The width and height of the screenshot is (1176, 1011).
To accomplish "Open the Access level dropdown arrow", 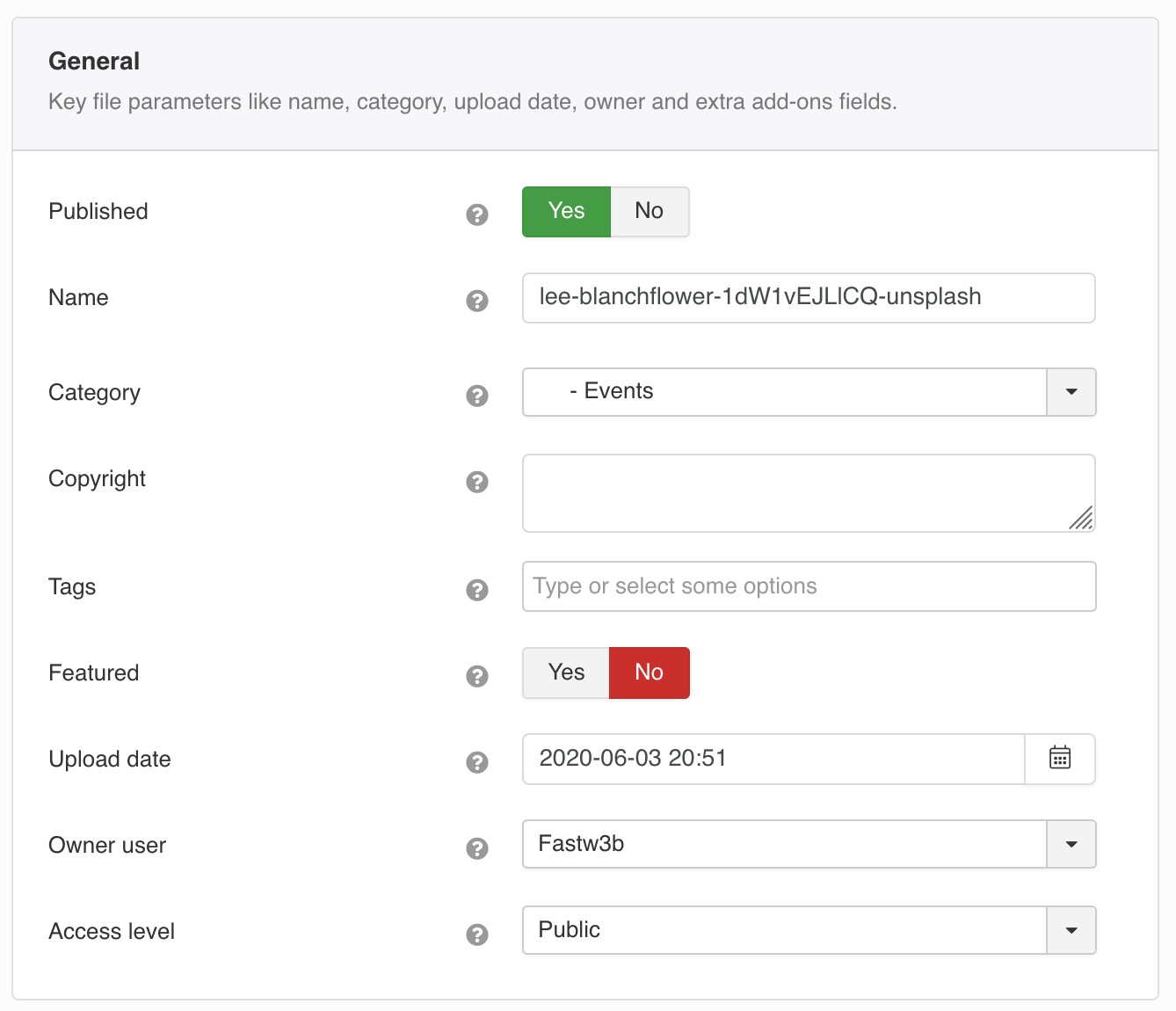I will 1071,930.
